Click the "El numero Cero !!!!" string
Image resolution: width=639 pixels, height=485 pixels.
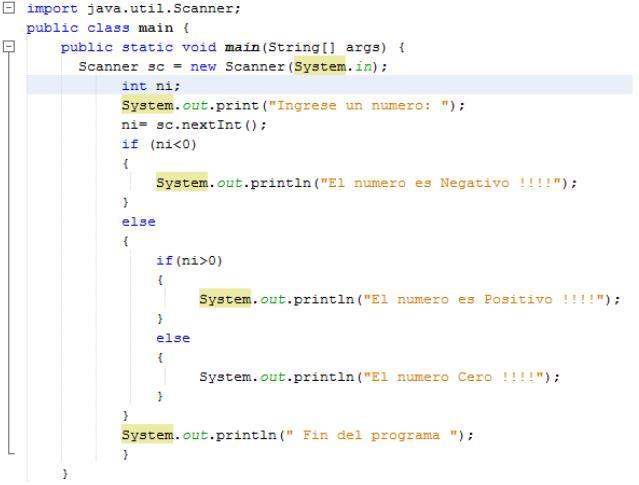454,377
